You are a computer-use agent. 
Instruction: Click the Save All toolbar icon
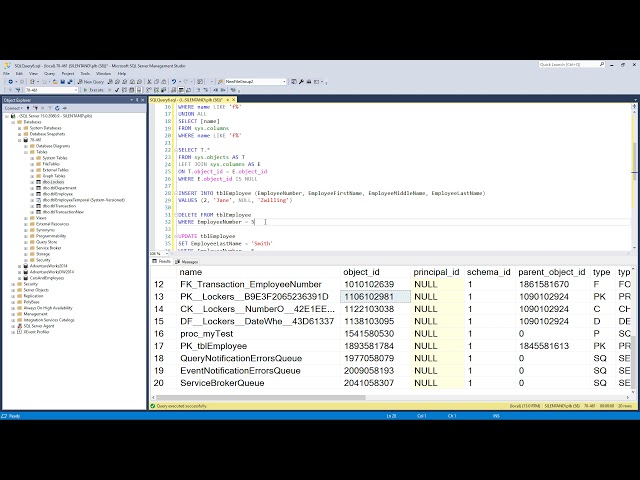point(70,82)
